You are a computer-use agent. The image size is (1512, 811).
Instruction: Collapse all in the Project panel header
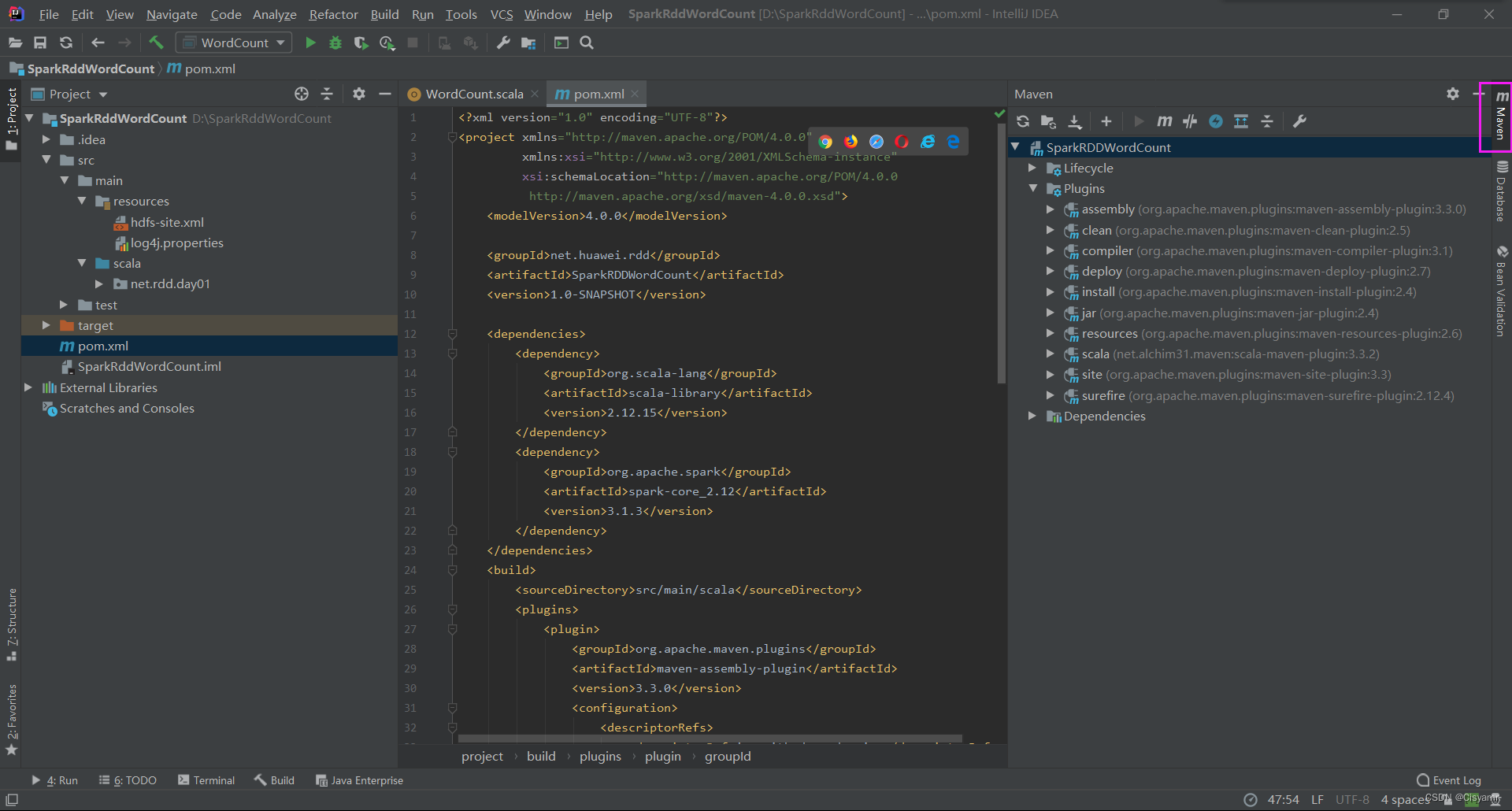tap(327, 94)
